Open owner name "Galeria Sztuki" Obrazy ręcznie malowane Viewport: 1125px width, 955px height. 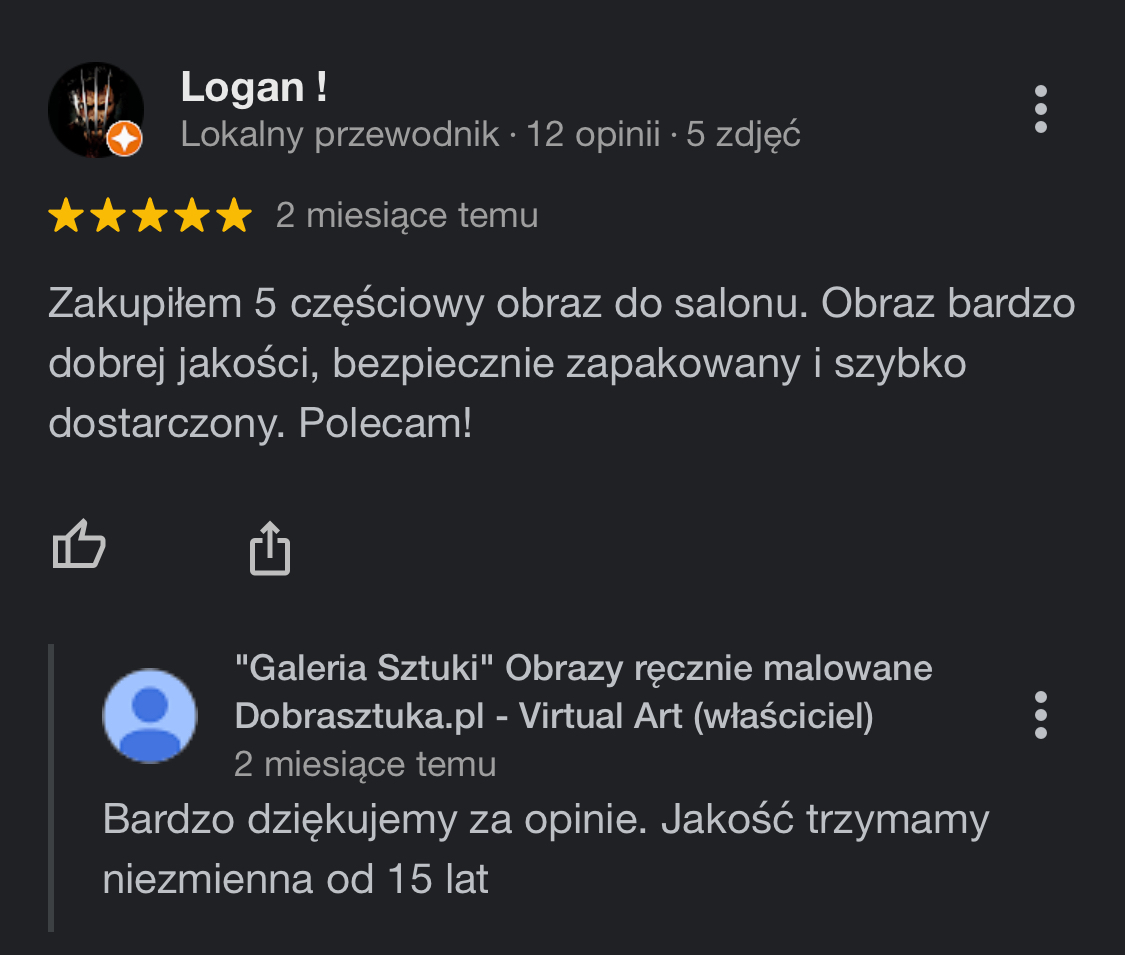click(583, 668)
